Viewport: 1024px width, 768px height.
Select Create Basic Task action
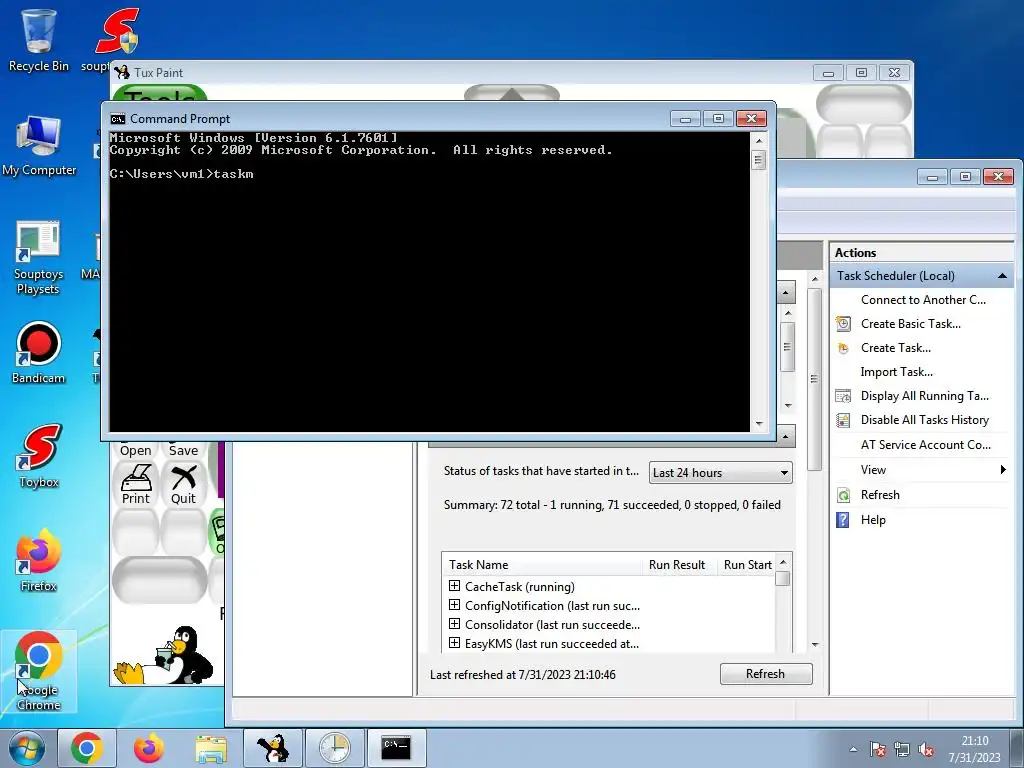coord(910,324)
